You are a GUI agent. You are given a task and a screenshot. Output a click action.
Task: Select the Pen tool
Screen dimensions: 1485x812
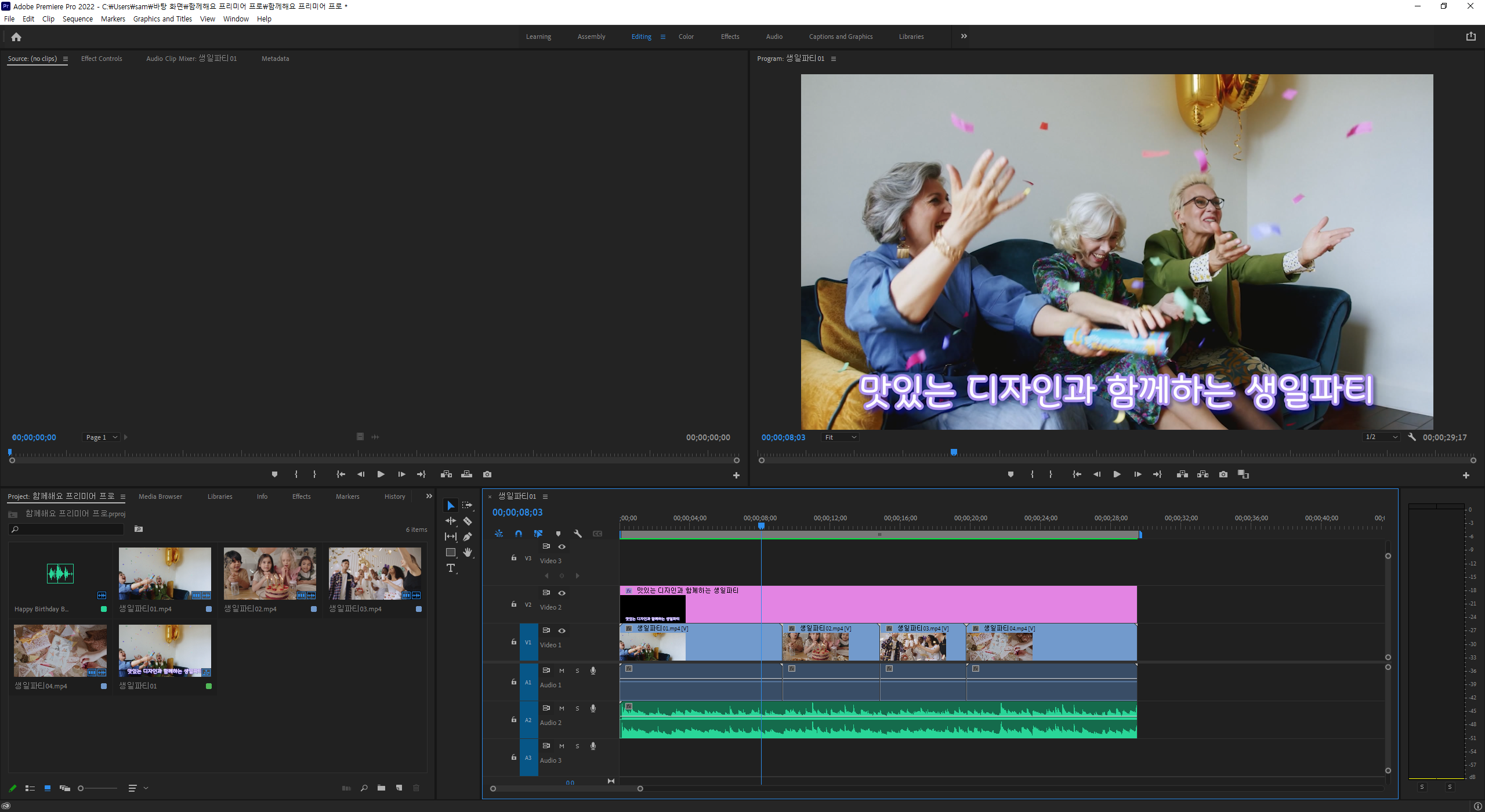point(468,536)
